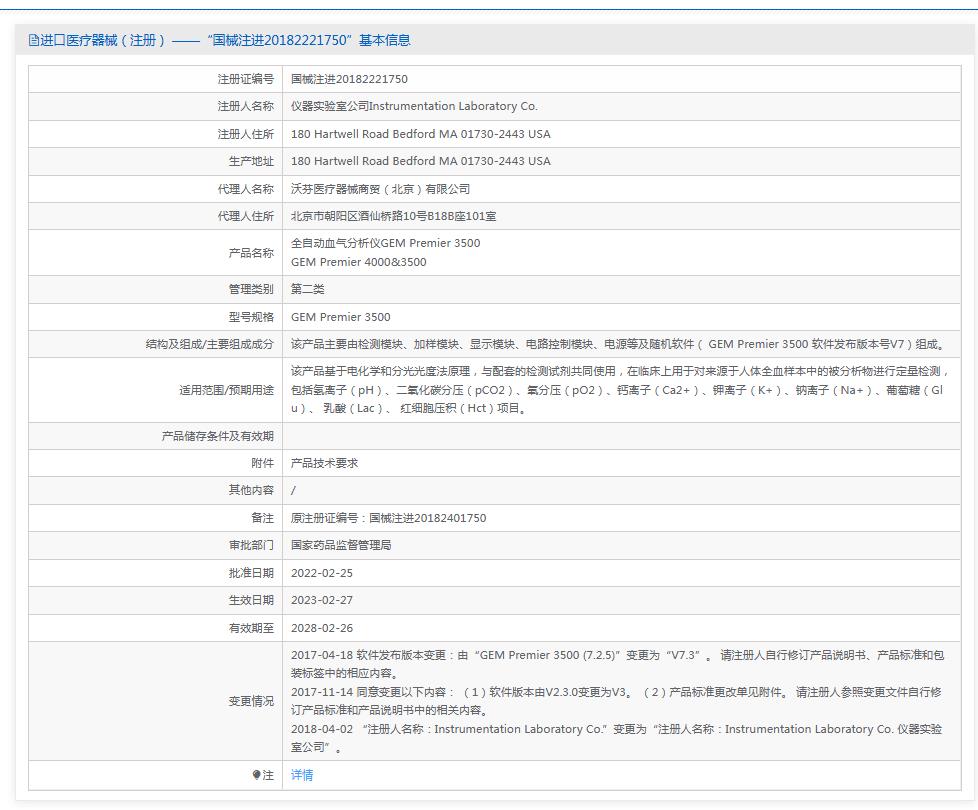Click the 代理人名称 label
Screen dimensions: 978x810
point(246,189)
